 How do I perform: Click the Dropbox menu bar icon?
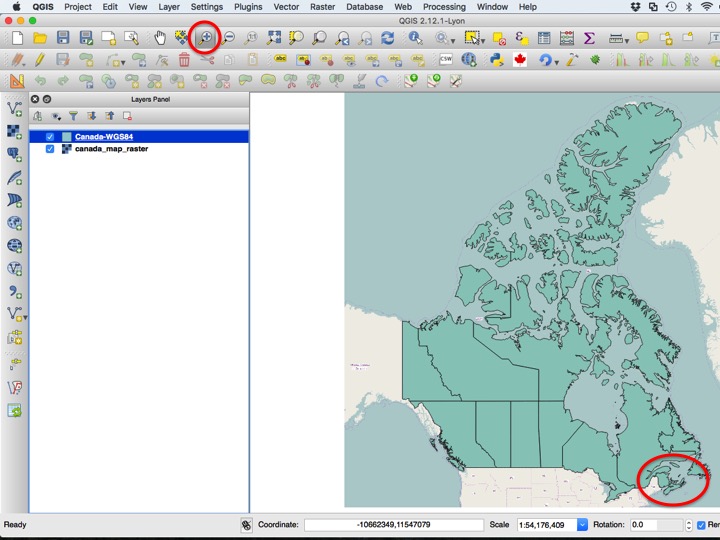(636, 6)
